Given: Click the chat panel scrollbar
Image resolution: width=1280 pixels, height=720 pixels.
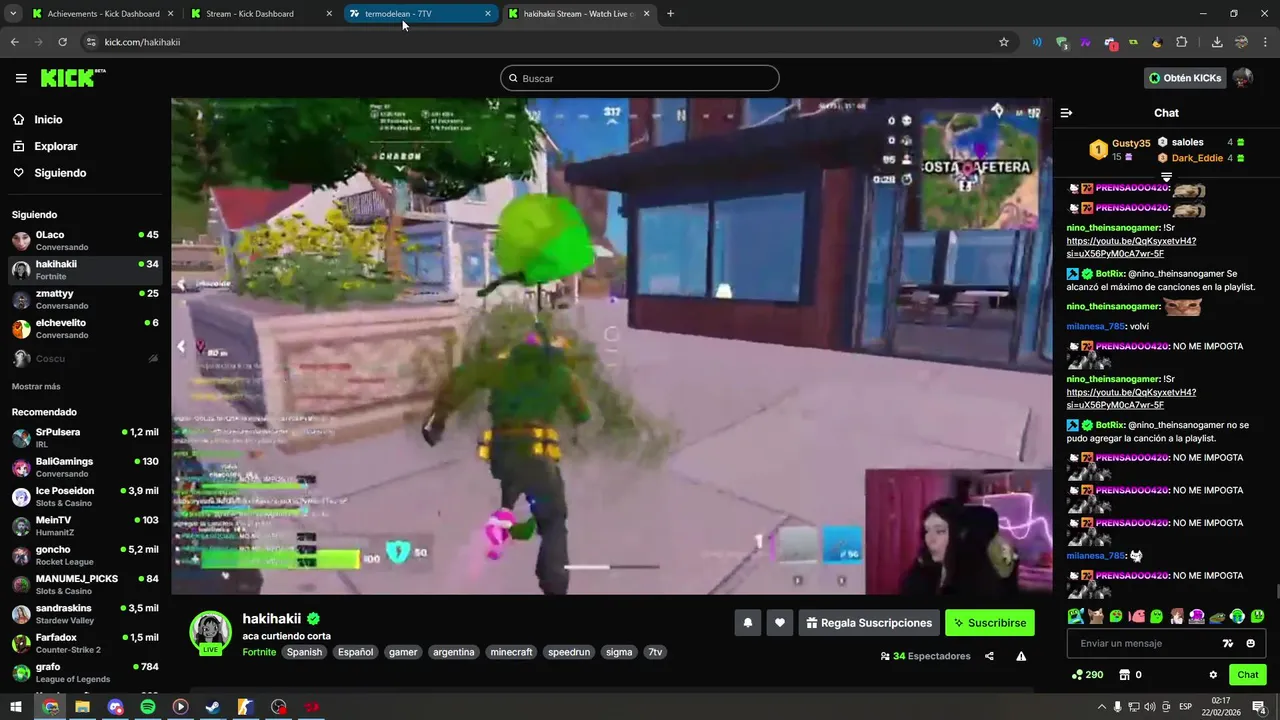Looking at the screenshot, I should click(1276, 592).
